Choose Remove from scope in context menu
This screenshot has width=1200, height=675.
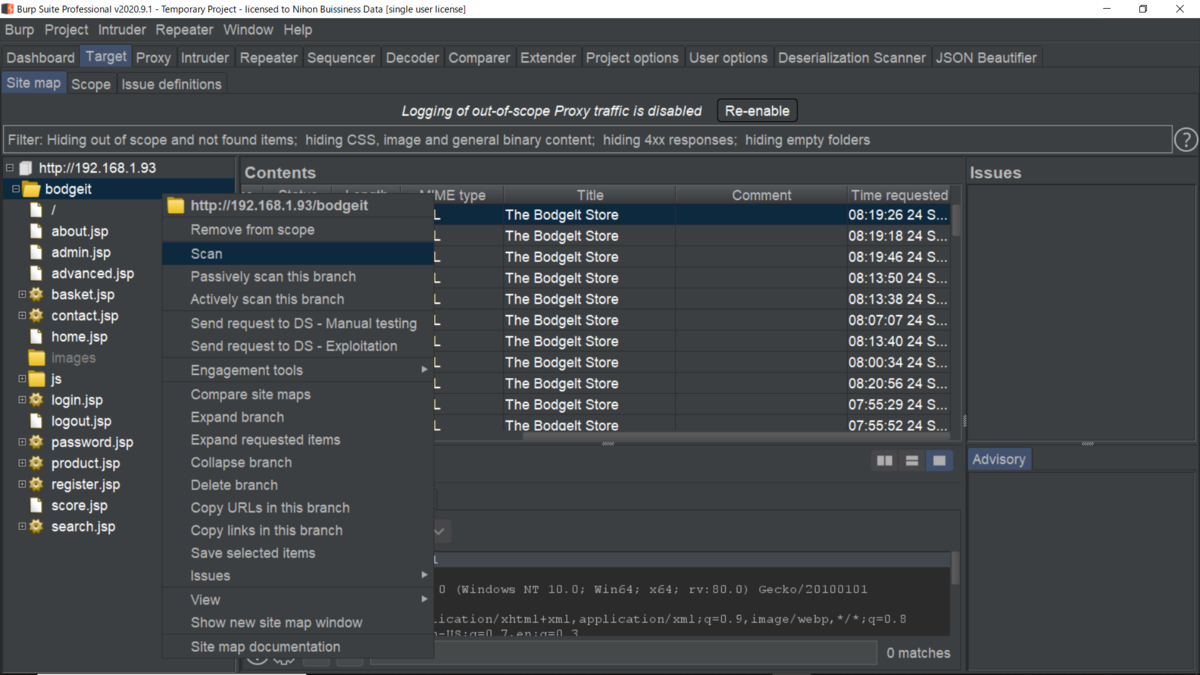pos(298,230)
